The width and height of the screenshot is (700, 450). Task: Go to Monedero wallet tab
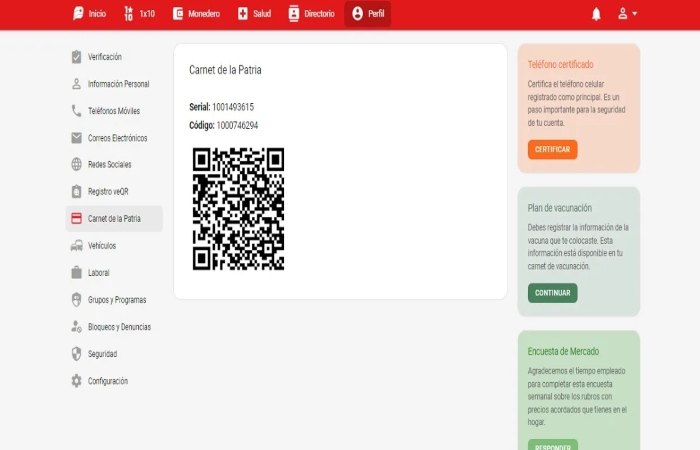(x=196, y=14)
